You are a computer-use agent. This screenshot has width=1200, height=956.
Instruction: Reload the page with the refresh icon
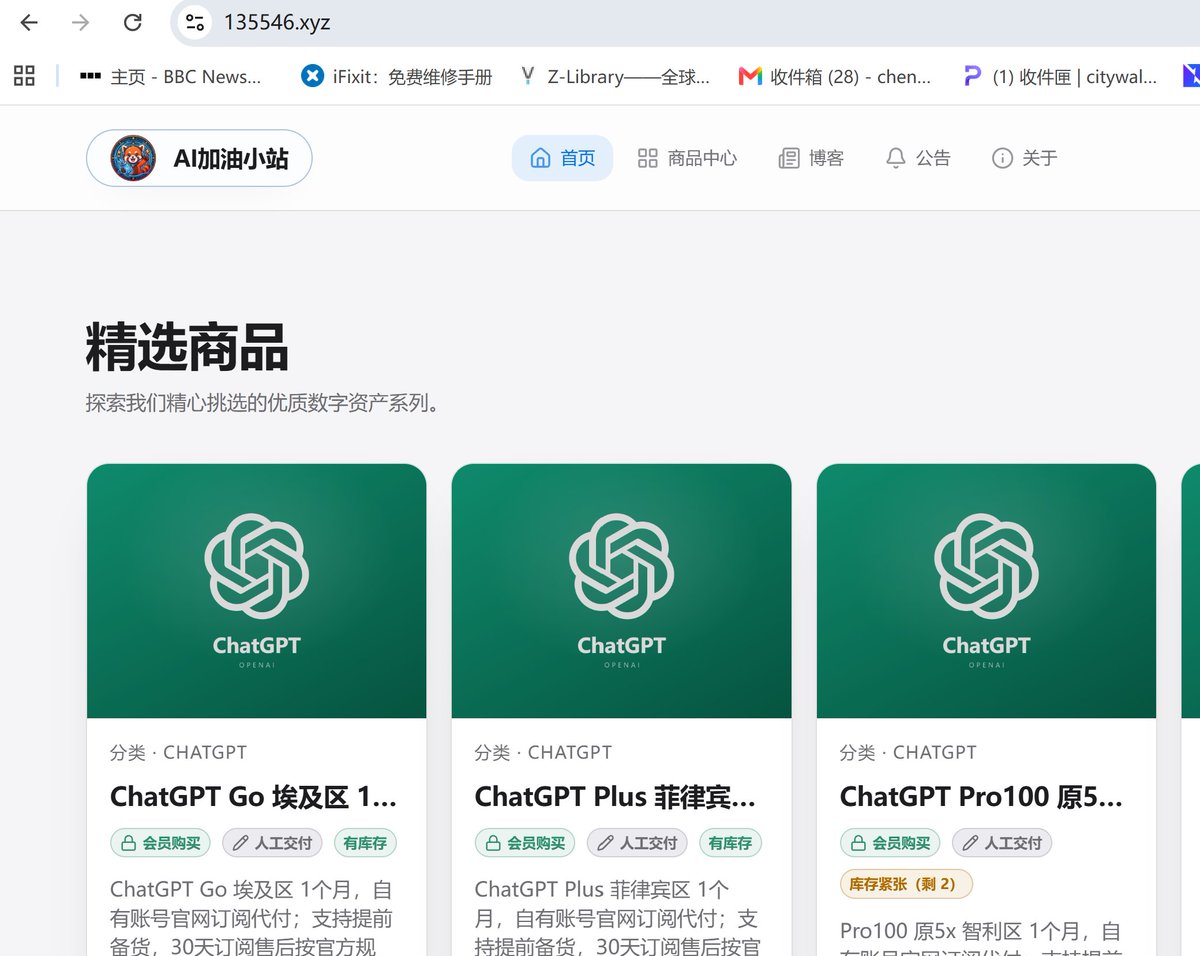132,22
